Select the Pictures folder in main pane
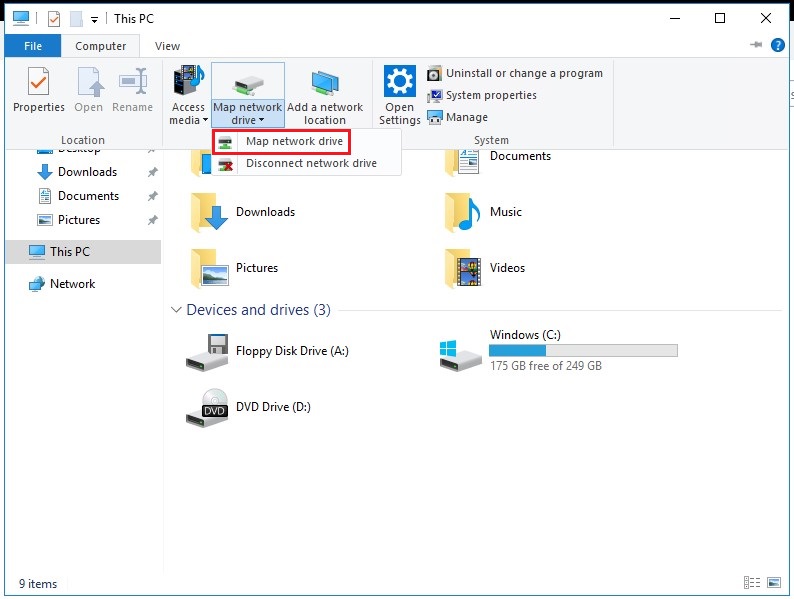Viewport: 794px width, 599px height. (234, 268)
